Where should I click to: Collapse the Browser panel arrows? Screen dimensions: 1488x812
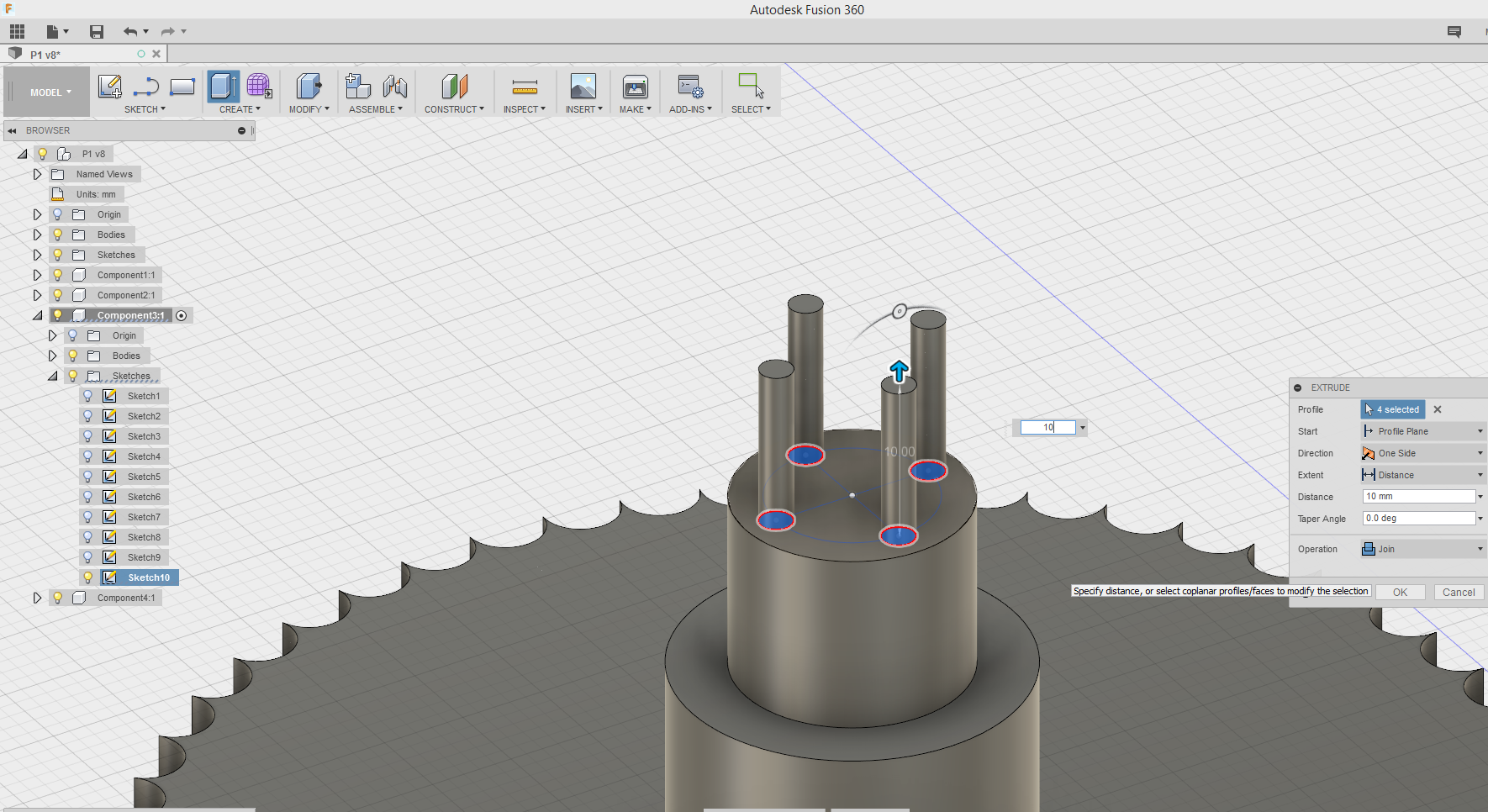pos(13,130)
